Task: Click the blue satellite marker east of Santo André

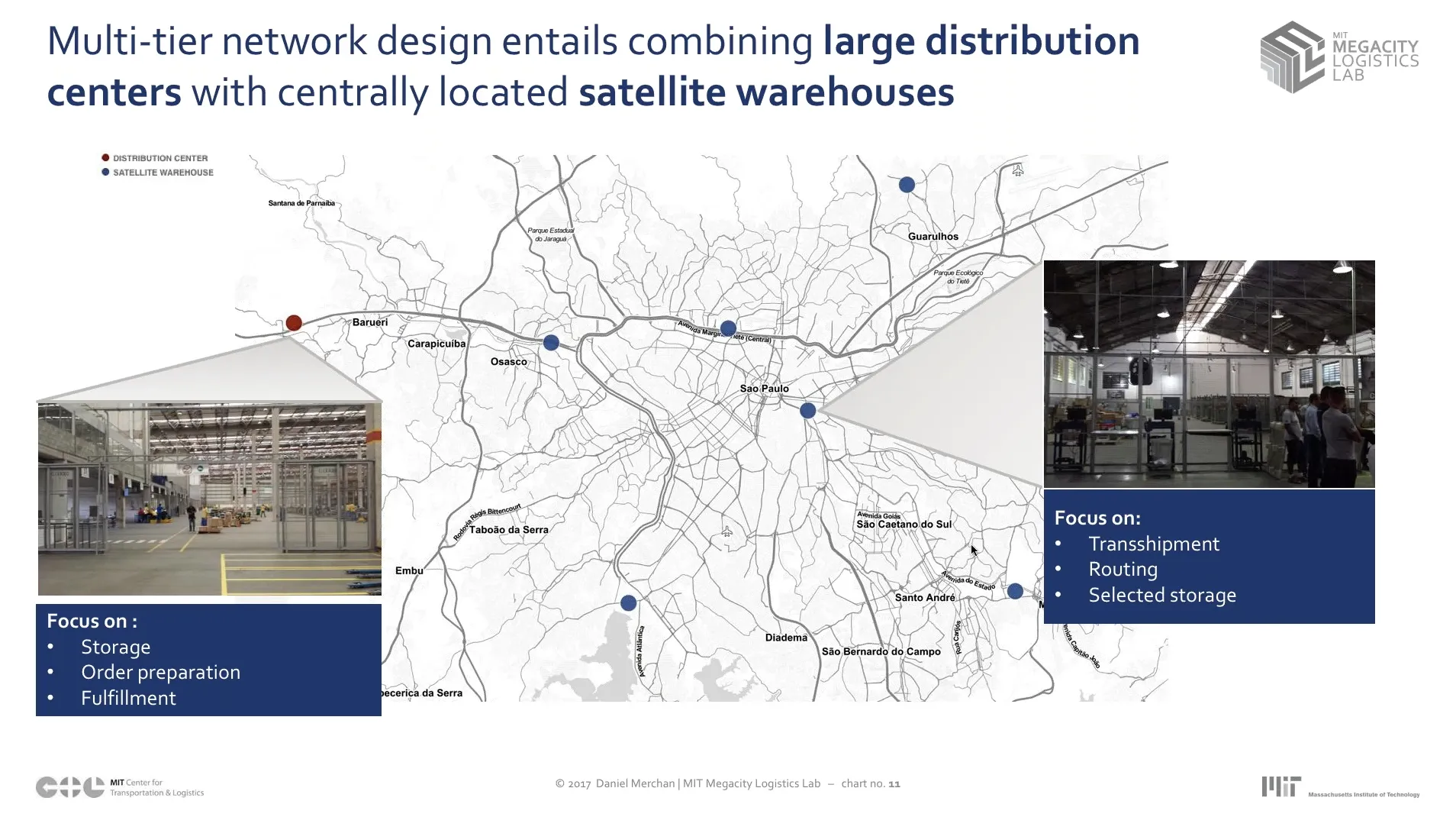Action: (1015, 591)
